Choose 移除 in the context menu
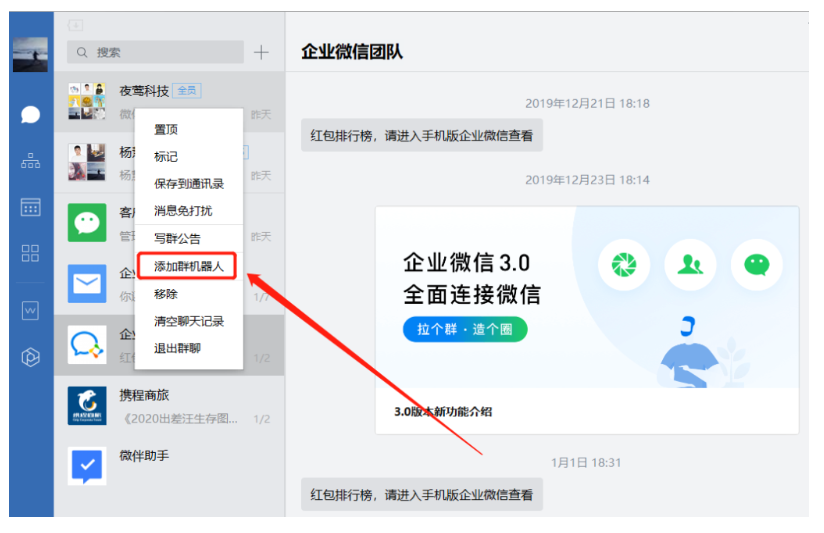Image resolution: width=824 pixels, height=533 pixels. tap(166, 294)
